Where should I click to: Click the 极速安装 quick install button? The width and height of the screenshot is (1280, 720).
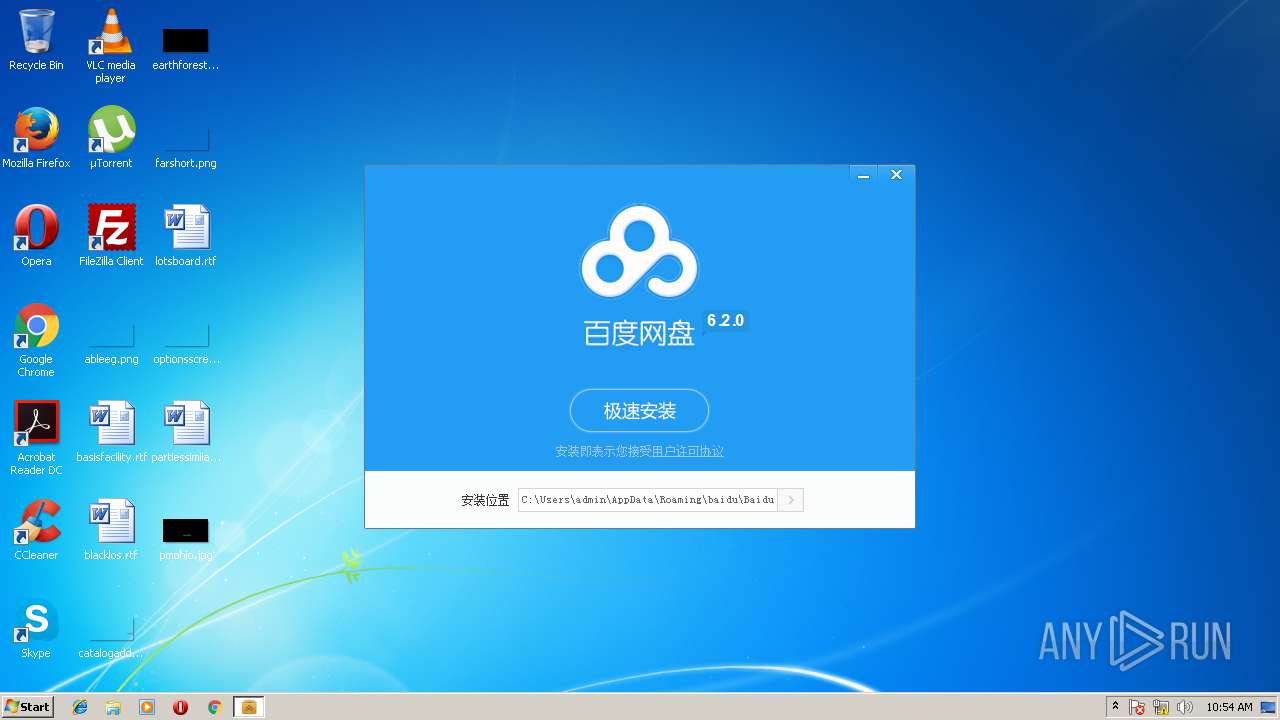tap(639, 411)
